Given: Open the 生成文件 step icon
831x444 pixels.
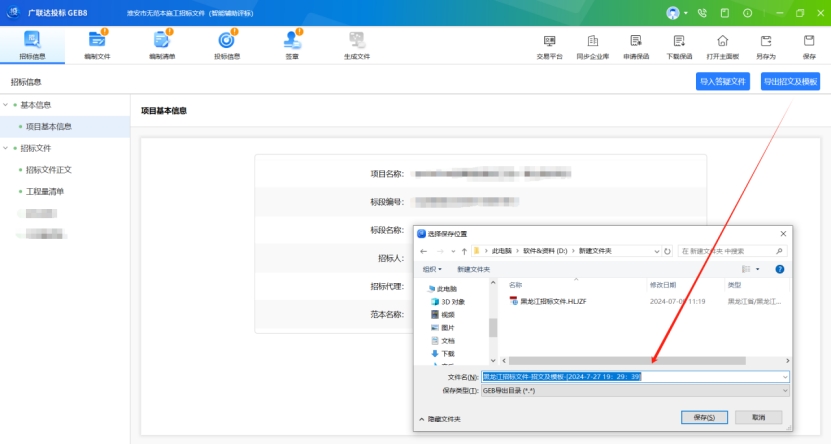Looking at the screenshot, I should pyautogui.click(x=357, y=42).
